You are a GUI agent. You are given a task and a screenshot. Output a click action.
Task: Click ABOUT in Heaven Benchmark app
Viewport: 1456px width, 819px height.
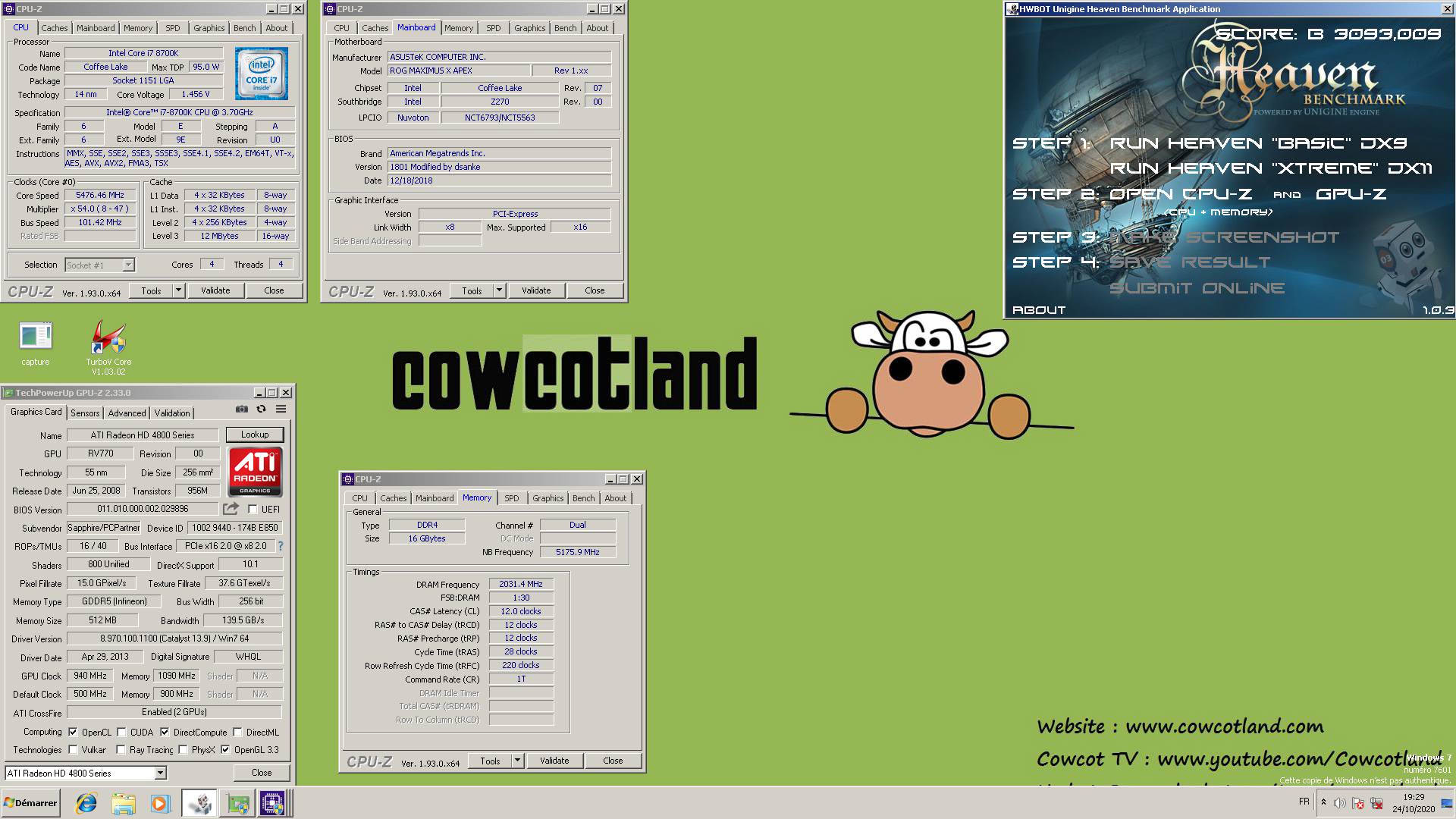click(1039, 310)
